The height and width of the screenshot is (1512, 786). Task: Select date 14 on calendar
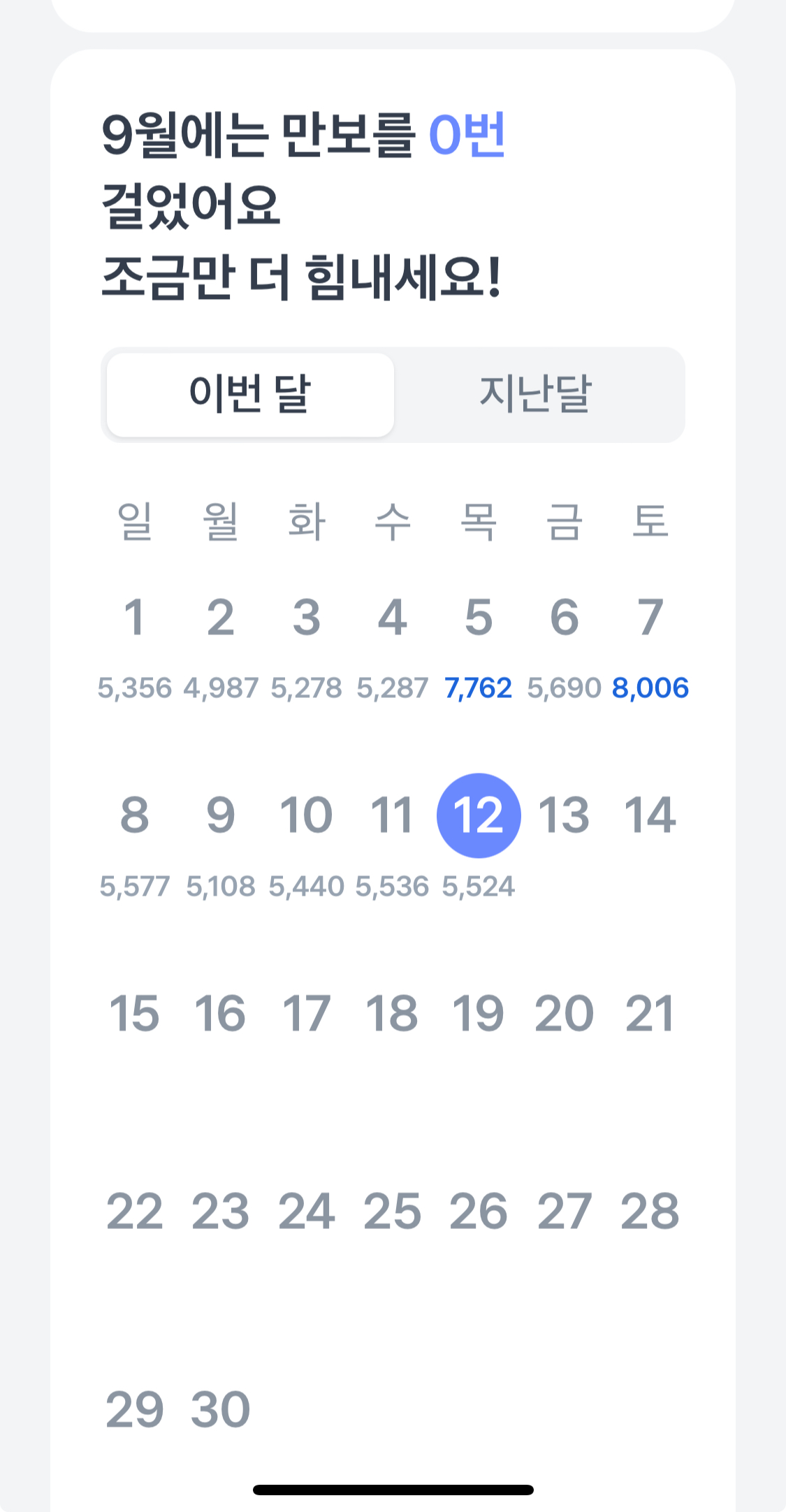pos(650,815)
